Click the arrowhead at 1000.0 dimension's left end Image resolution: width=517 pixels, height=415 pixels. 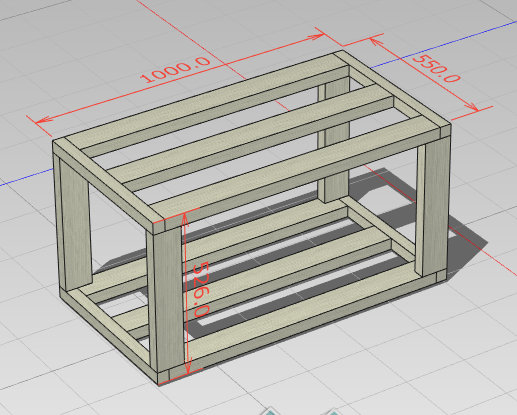43,120
